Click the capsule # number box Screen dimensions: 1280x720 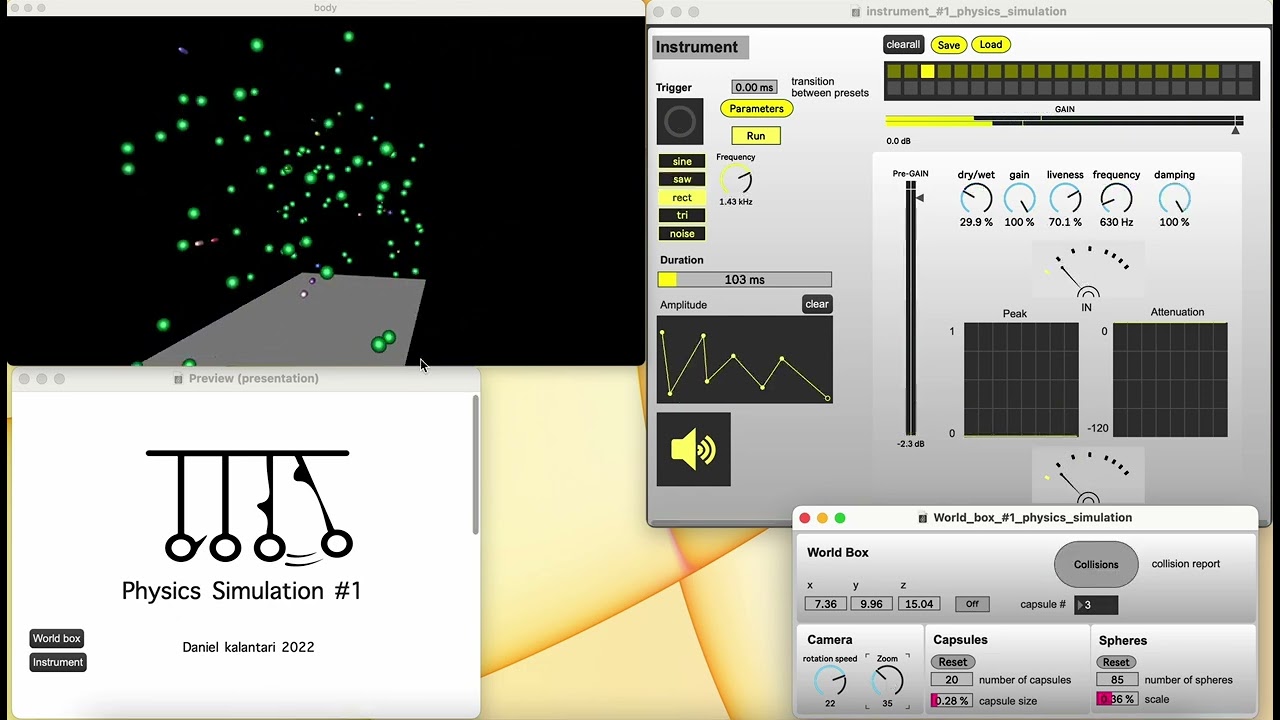pos(1096,605)
